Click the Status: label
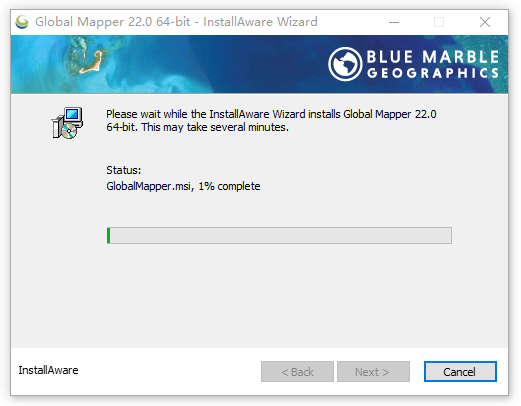This screenshot has width=521, height=406. pyautogui.click(x=124, y=170)
